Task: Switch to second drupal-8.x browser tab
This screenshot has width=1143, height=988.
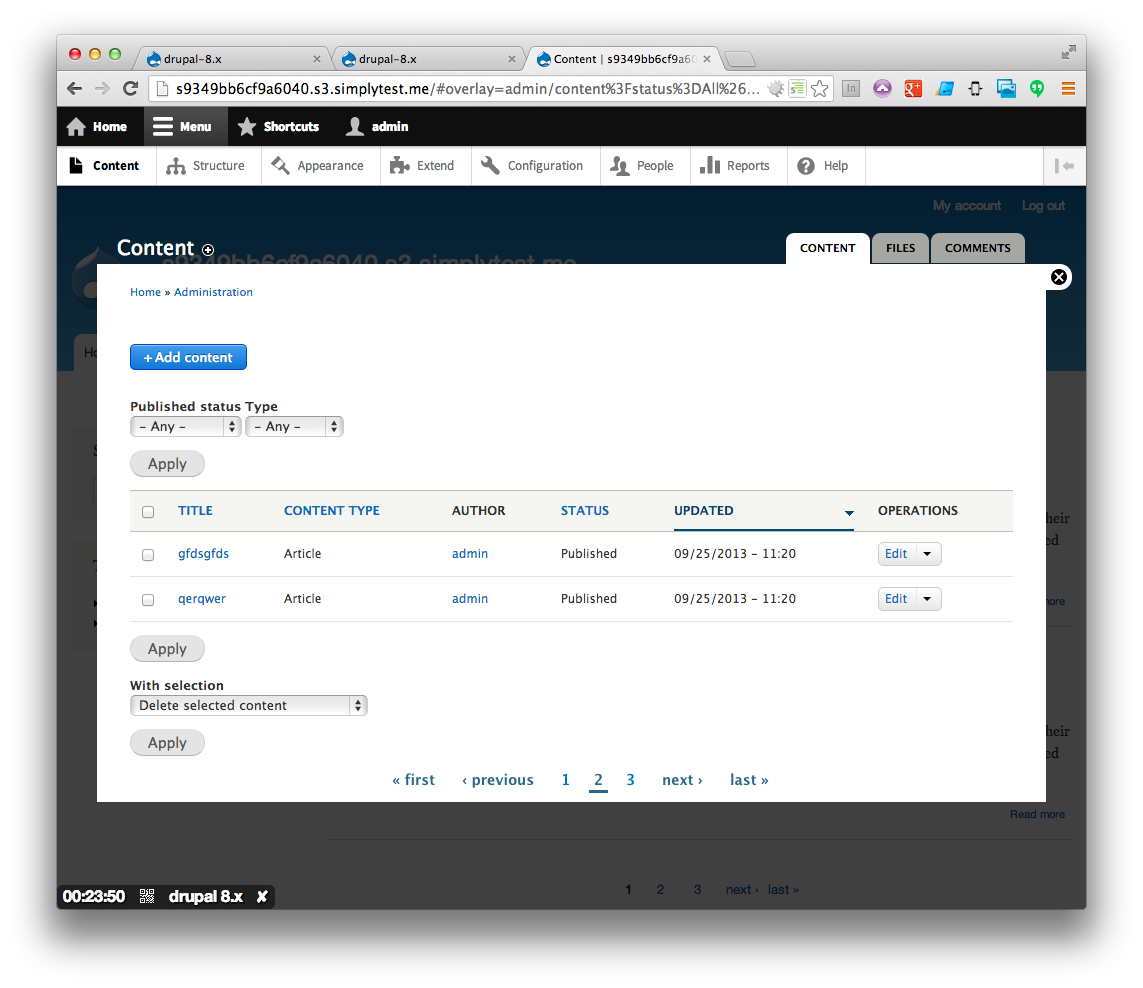Action: 429,59
